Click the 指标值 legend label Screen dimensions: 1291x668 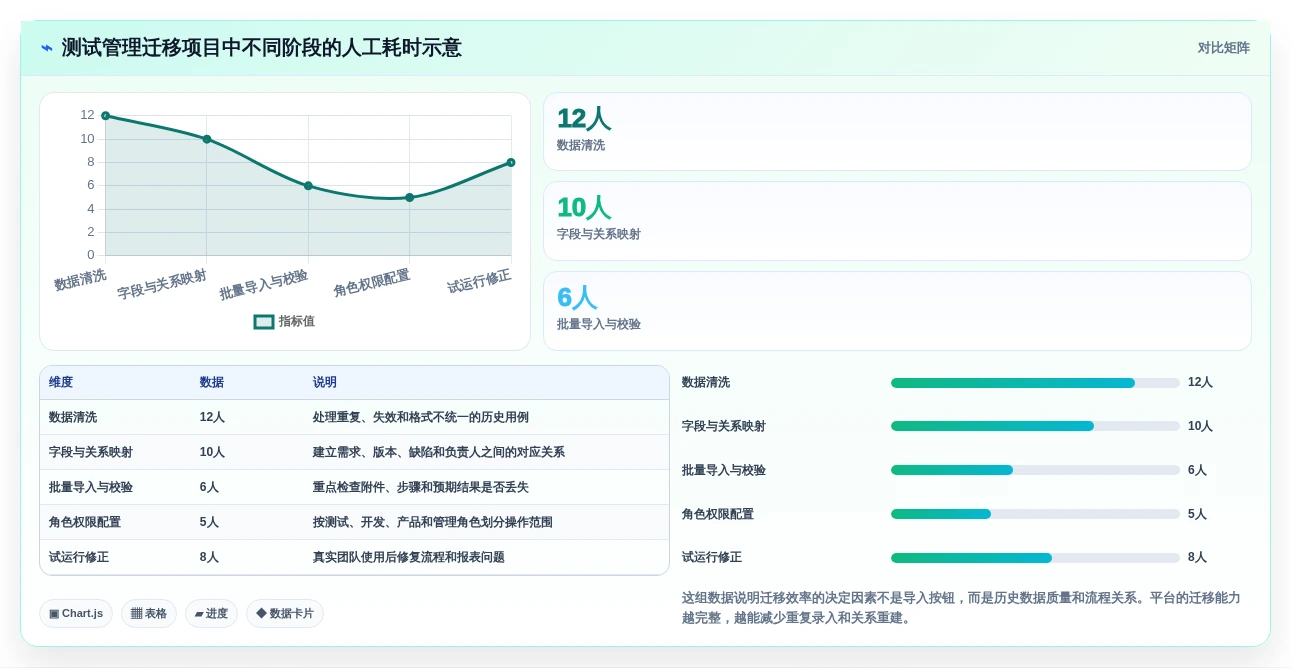point(297,322)
